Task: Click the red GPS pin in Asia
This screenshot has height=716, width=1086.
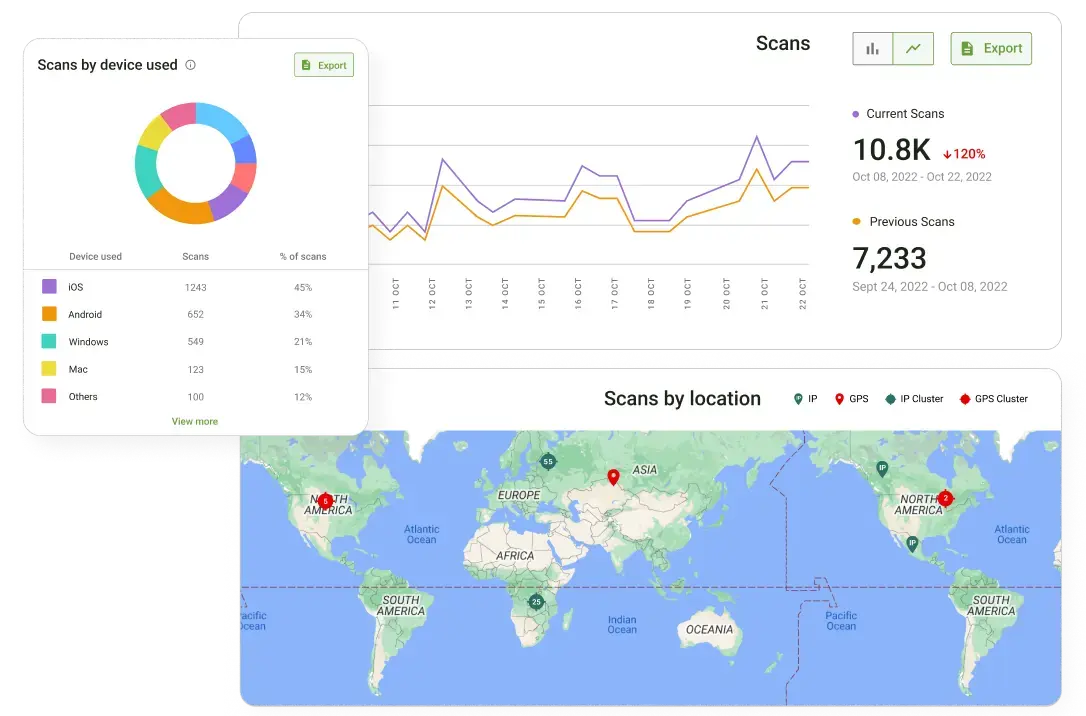Action: point(613,476)
